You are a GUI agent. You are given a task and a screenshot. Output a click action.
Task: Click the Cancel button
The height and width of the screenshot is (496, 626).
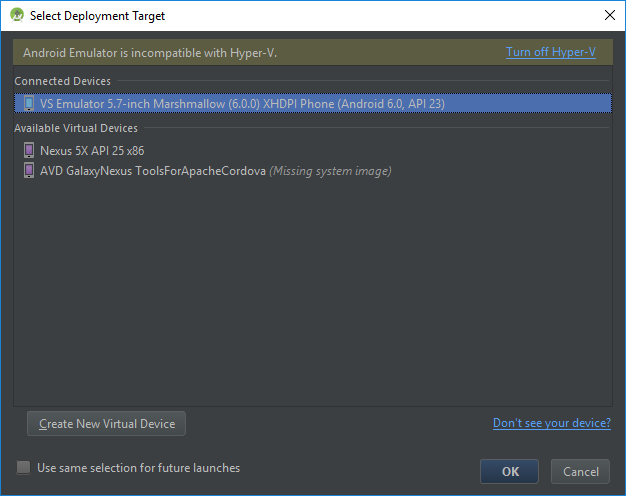pos(580,471)
